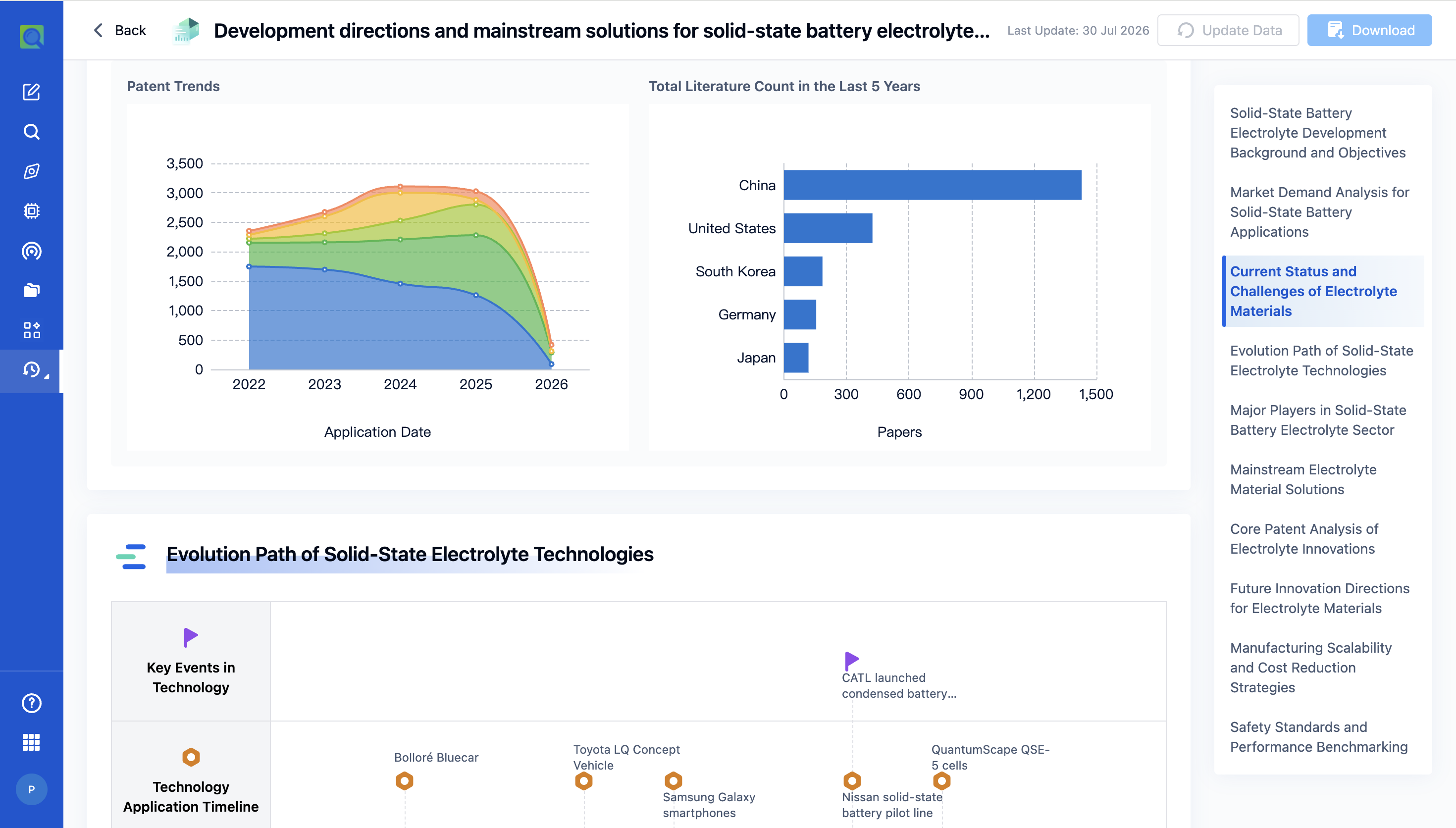Open the compose/edit icon in sidebar
This screenshot has height=828, width=1456.
pyautogui.click(x=31, y=92)
